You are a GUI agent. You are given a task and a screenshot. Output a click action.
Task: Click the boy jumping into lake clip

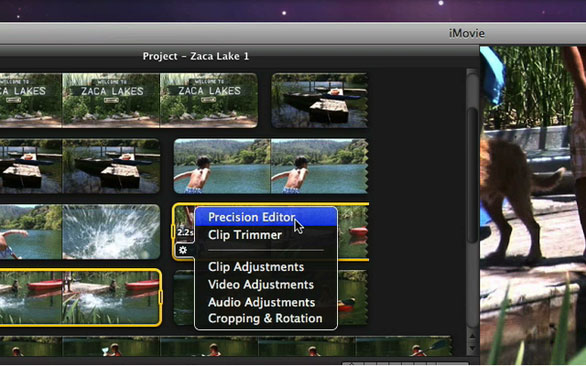click(x=271, y=166)
